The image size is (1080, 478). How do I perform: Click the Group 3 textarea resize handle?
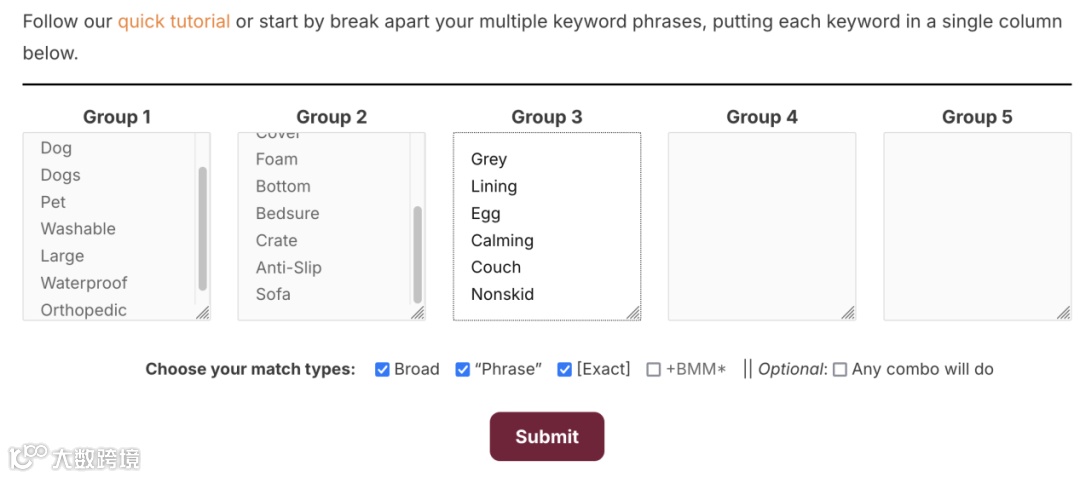[x=633, y=313]
